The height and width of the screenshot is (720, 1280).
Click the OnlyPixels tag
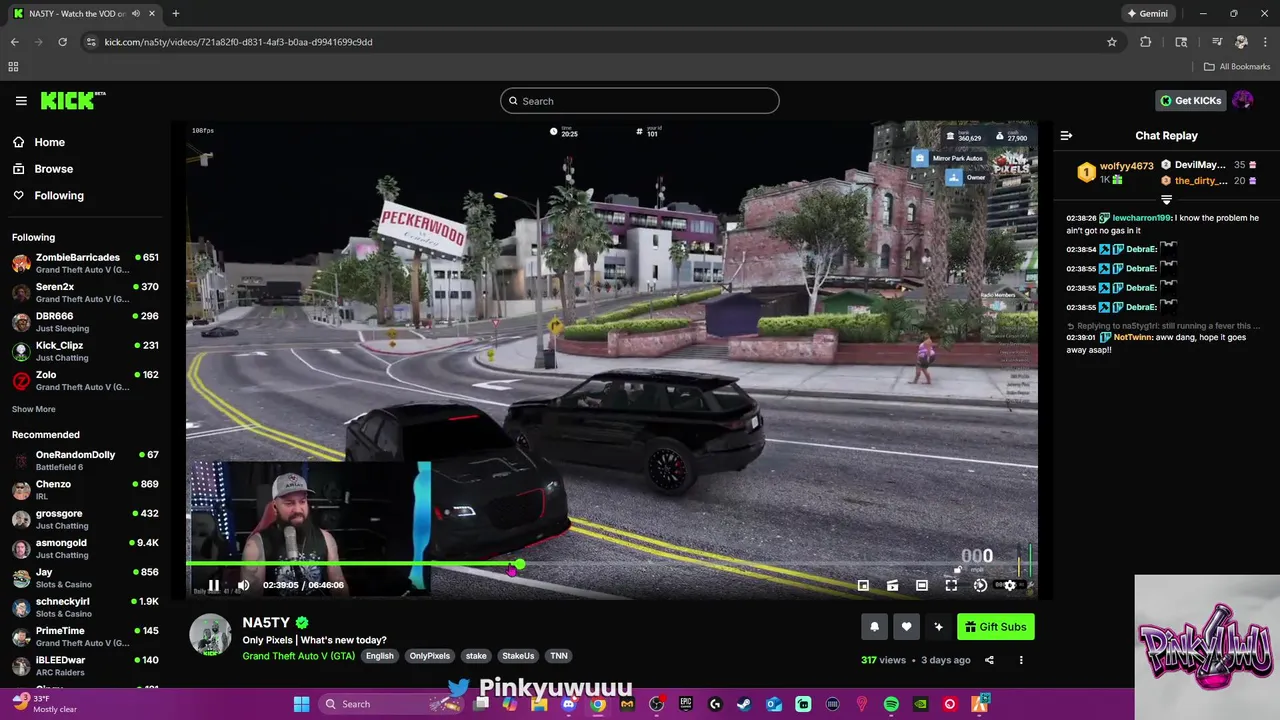click(x=430, y=656)
